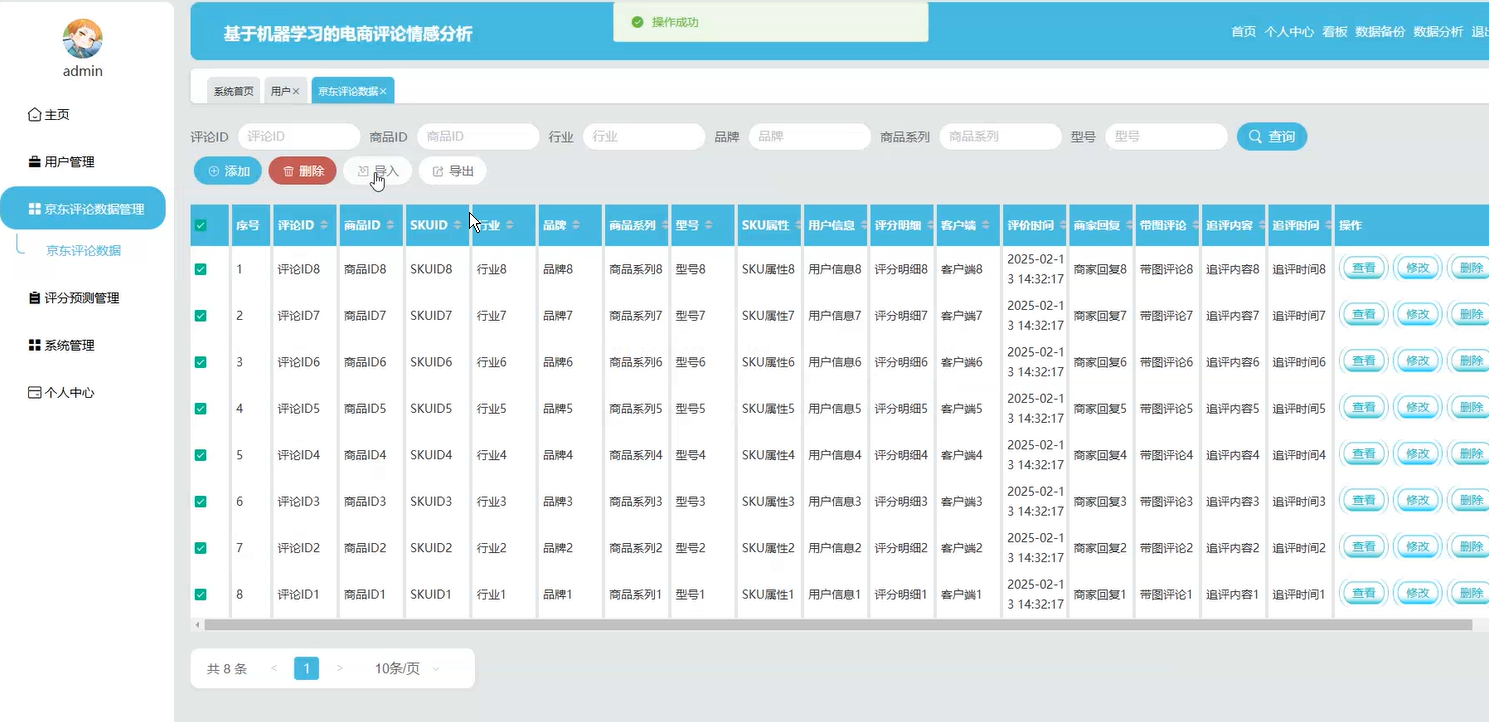The image size is (1489, 722).
Task: Open 数据分析 in top navigation
Action: (x=1438, y=32)
